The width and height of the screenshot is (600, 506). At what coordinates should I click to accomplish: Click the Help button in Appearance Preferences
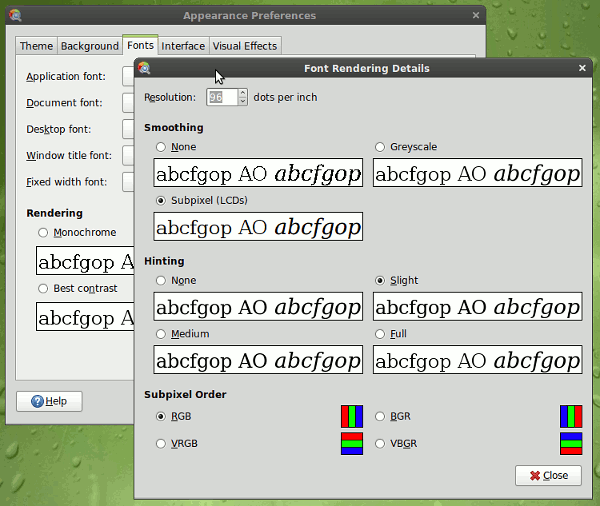coord(49,401)
